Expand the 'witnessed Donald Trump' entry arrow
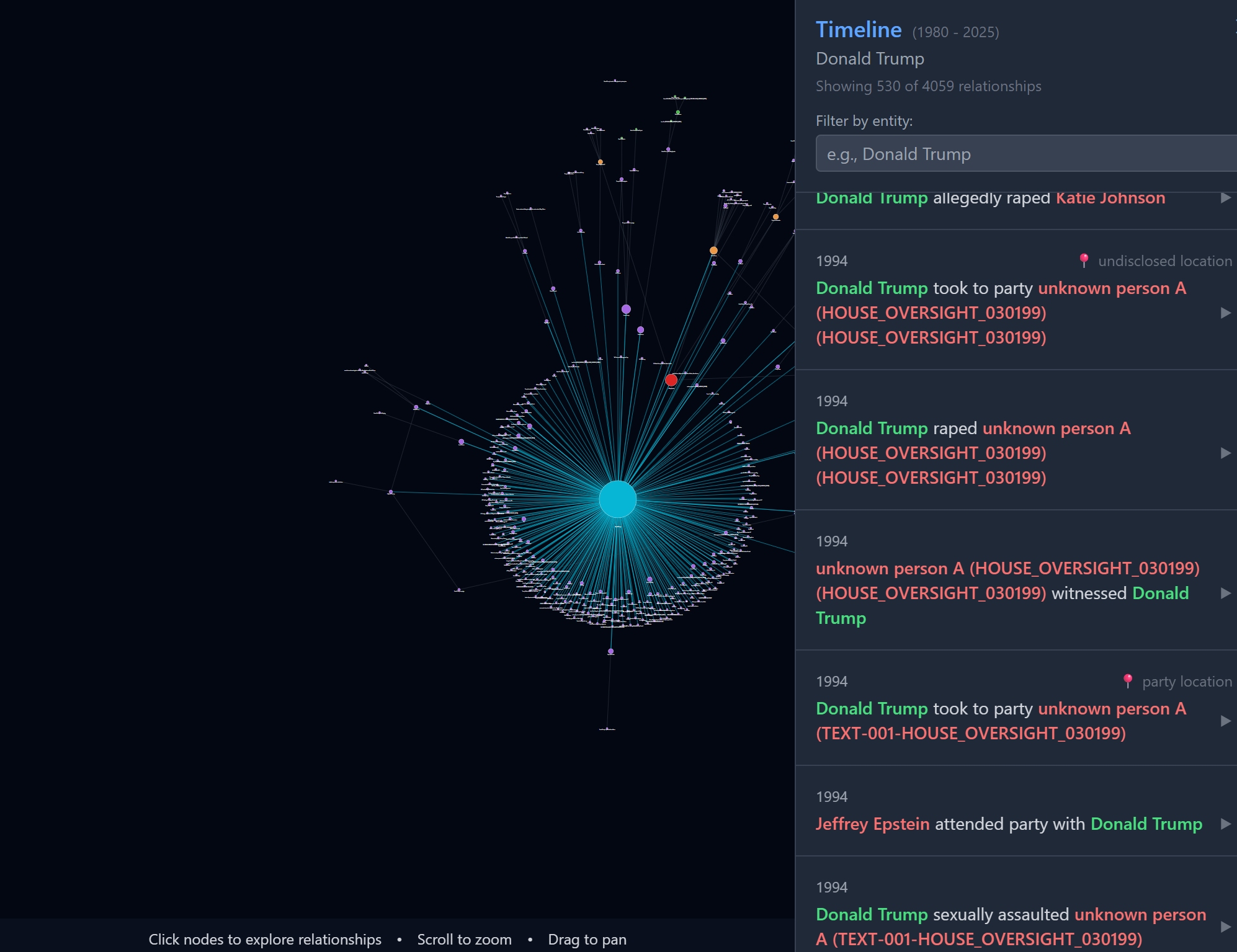This screenshot has height=952, width=1237. click(1225, 593)
